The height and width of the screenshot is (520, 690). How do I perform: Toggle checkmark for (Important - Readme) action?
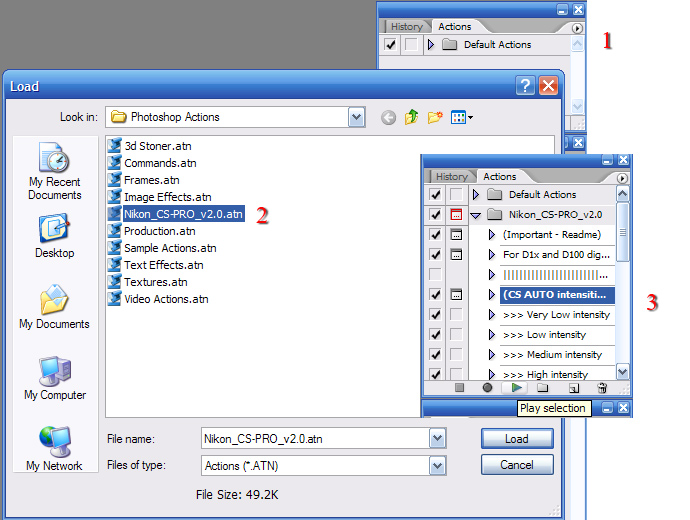click(435, 234)
